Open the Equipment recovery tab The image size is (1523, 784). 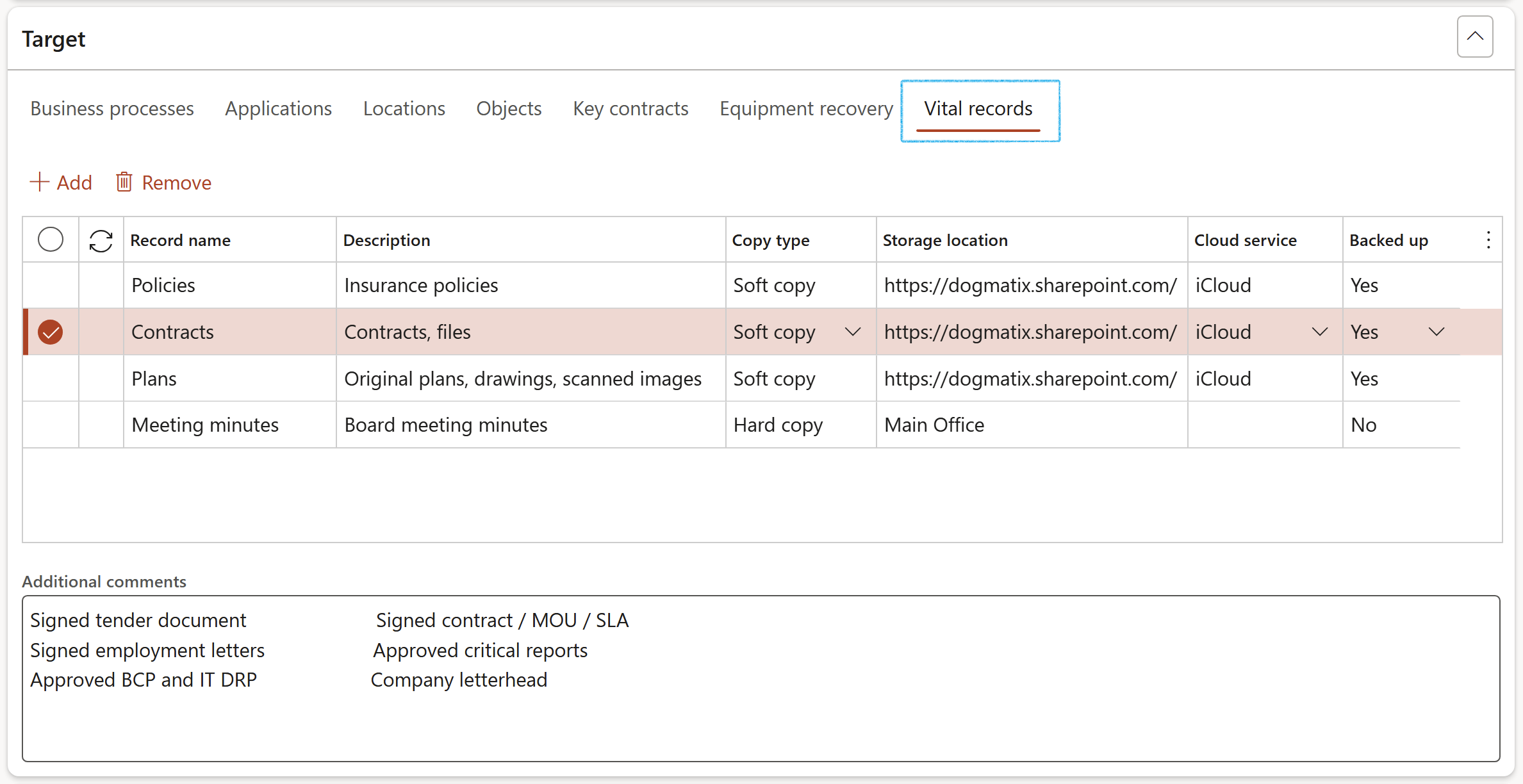806,109
